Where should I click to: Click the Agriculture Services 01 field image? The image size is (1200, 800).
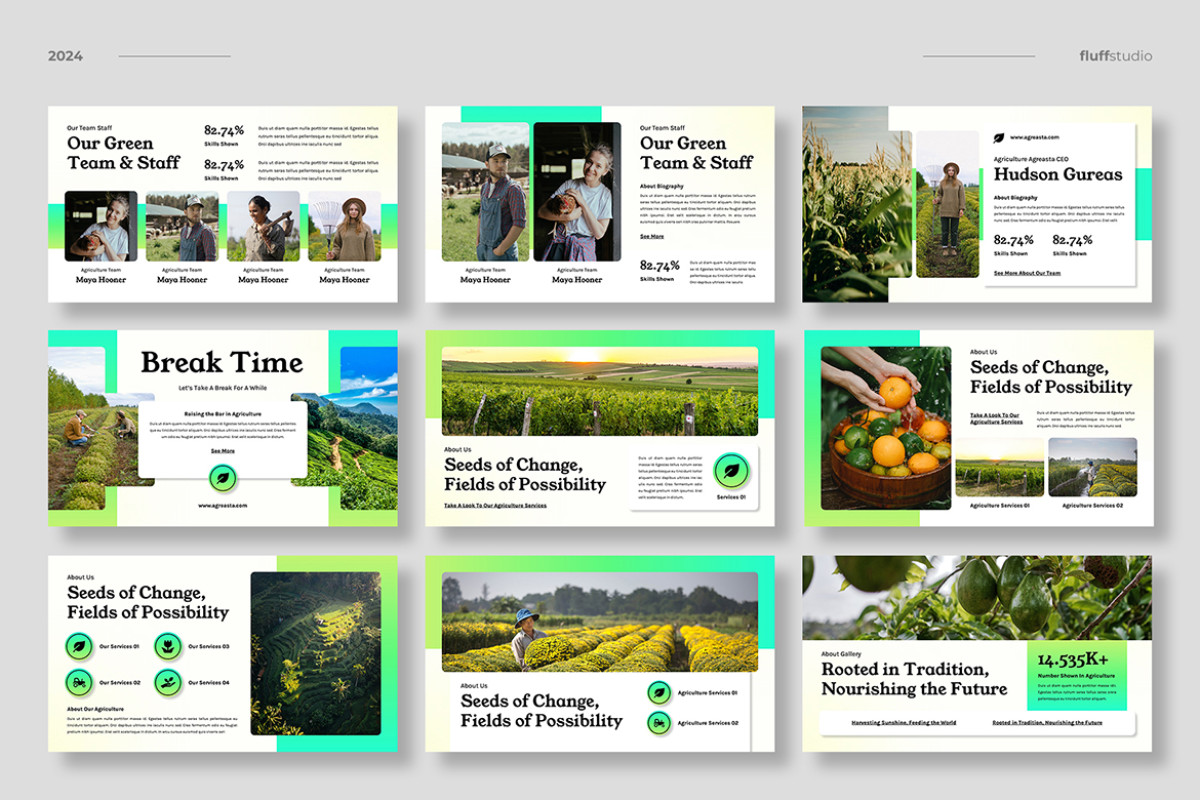(x=1000, y=467)
